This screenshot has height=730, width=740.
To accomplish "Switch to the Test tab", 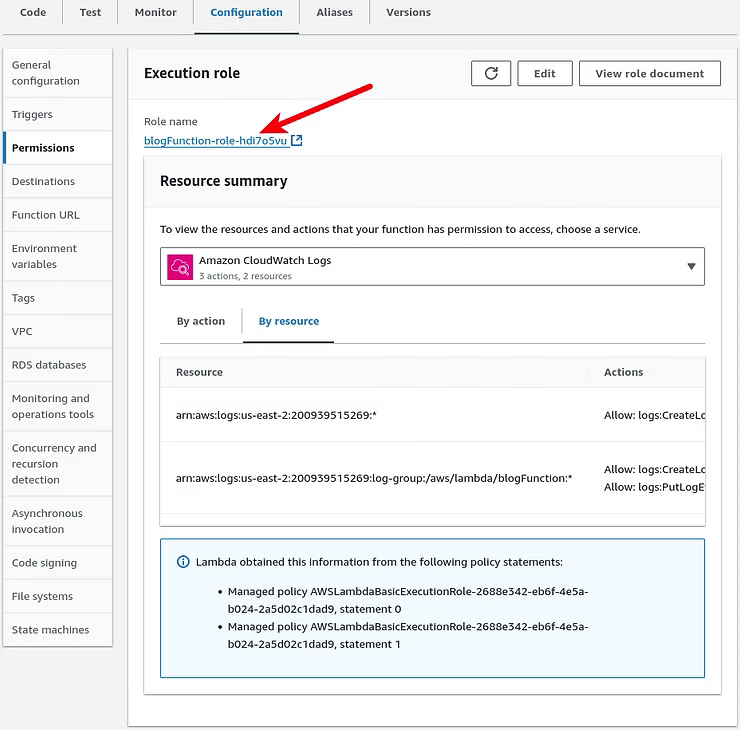I will 90,12.
